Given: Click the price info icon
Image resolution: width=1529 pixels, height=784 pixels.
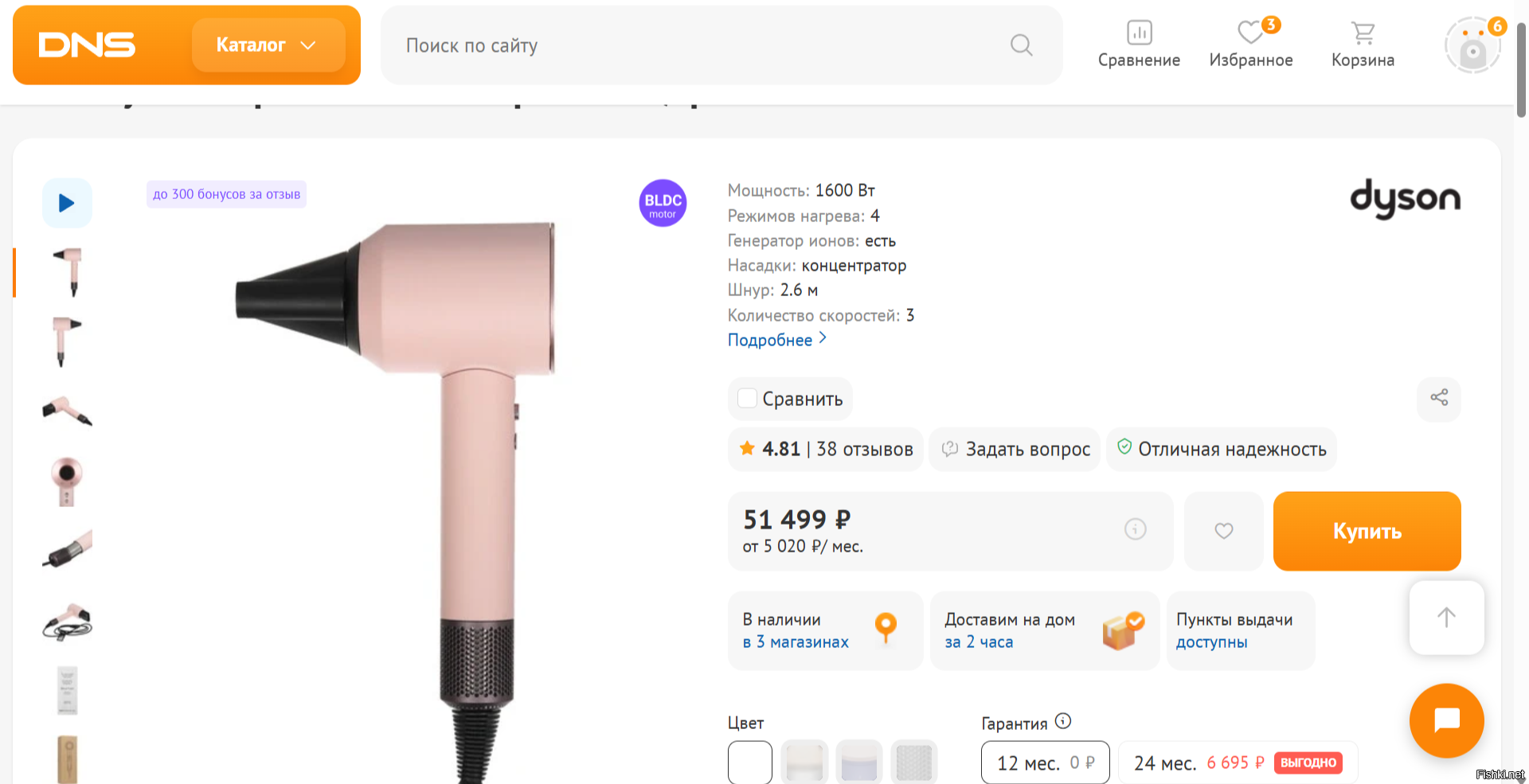Looking at the screenshot, I should 1135,529.
